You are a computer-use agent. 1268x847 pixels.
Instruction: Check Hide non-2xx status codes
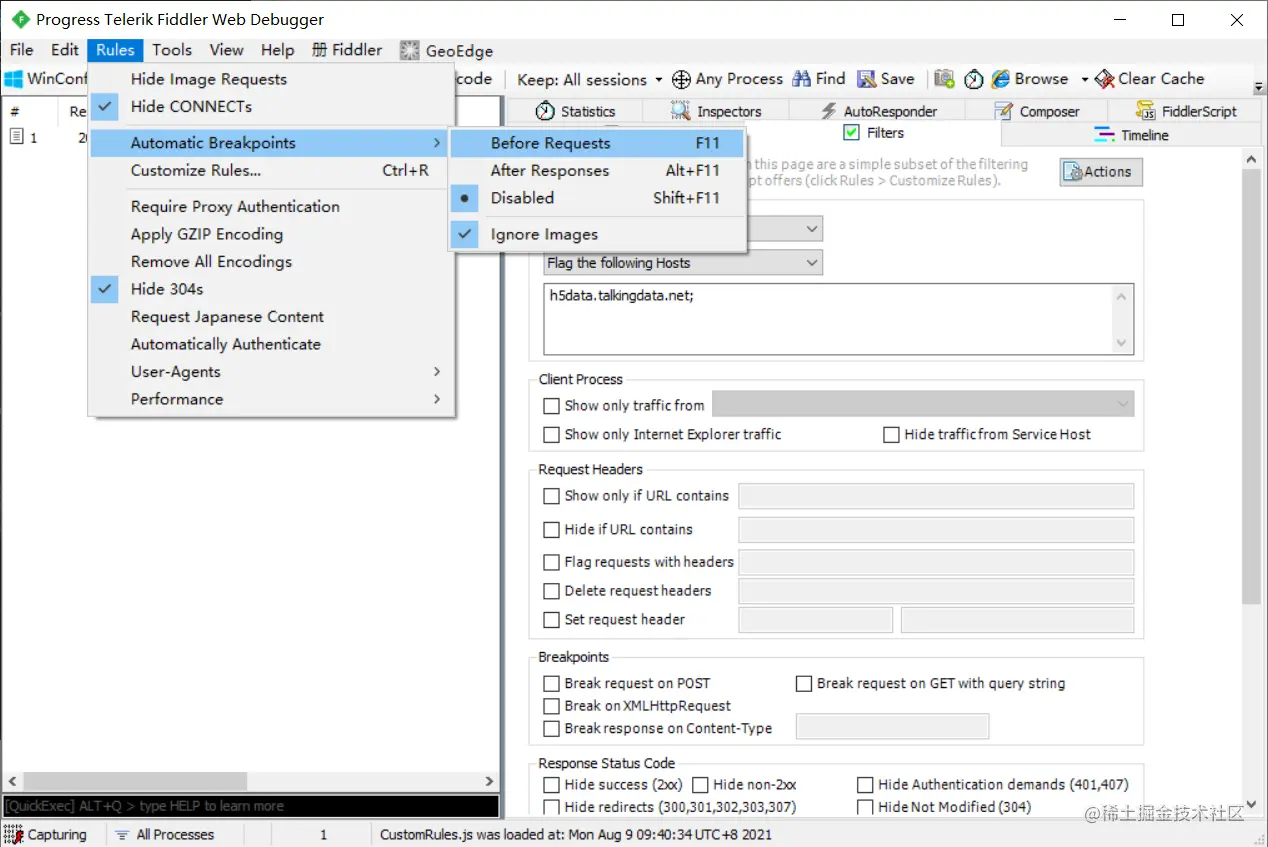(x=700, y=785)
